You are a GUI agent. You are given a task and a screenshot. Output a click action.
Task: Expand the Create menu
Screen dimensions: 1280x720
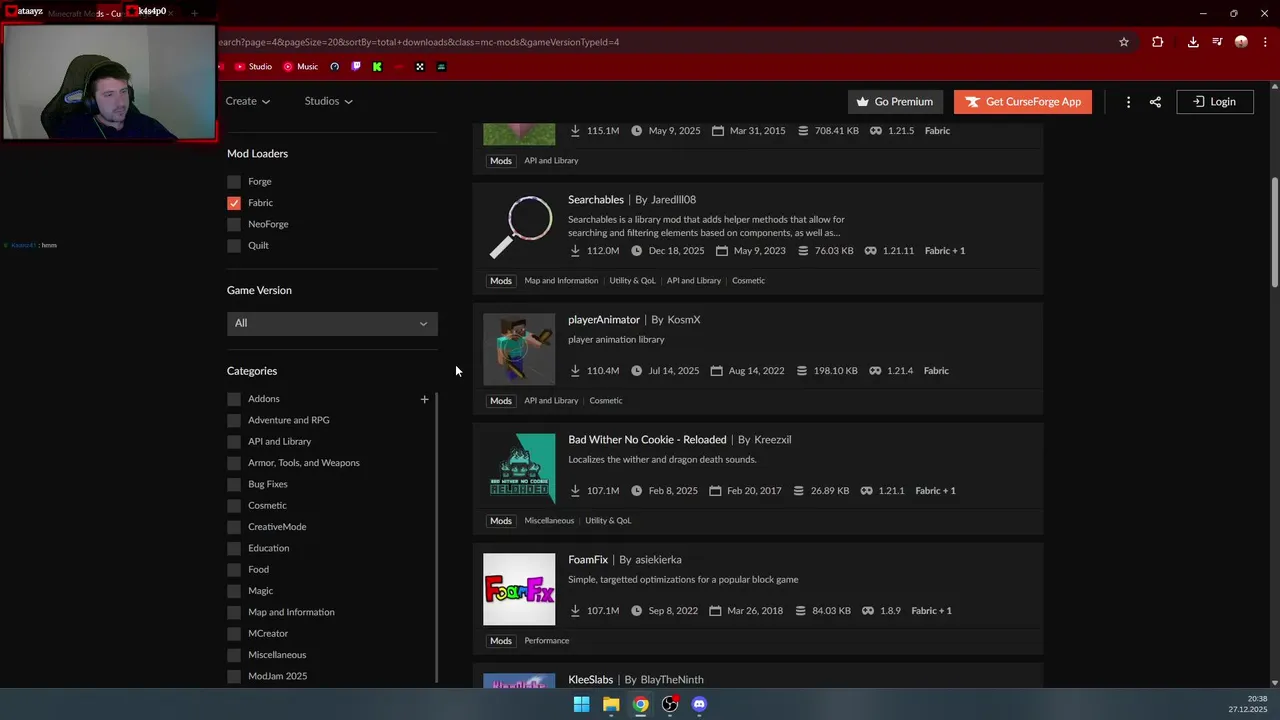pyautogui.click(x=248, y=101)
